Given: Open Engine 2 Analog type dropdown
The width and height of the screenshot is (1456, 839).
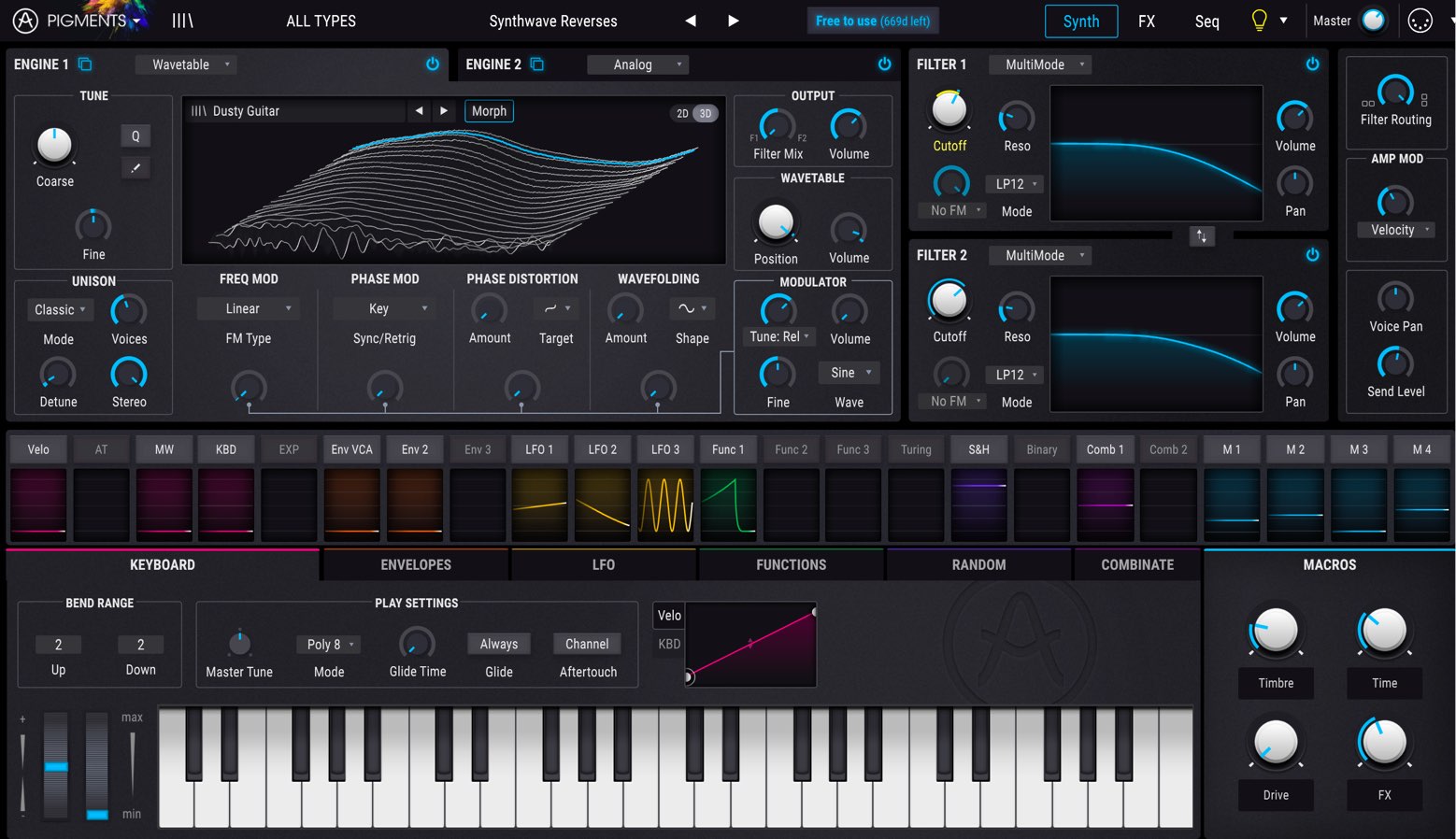Looking at the screenshot, I should 638,64.
